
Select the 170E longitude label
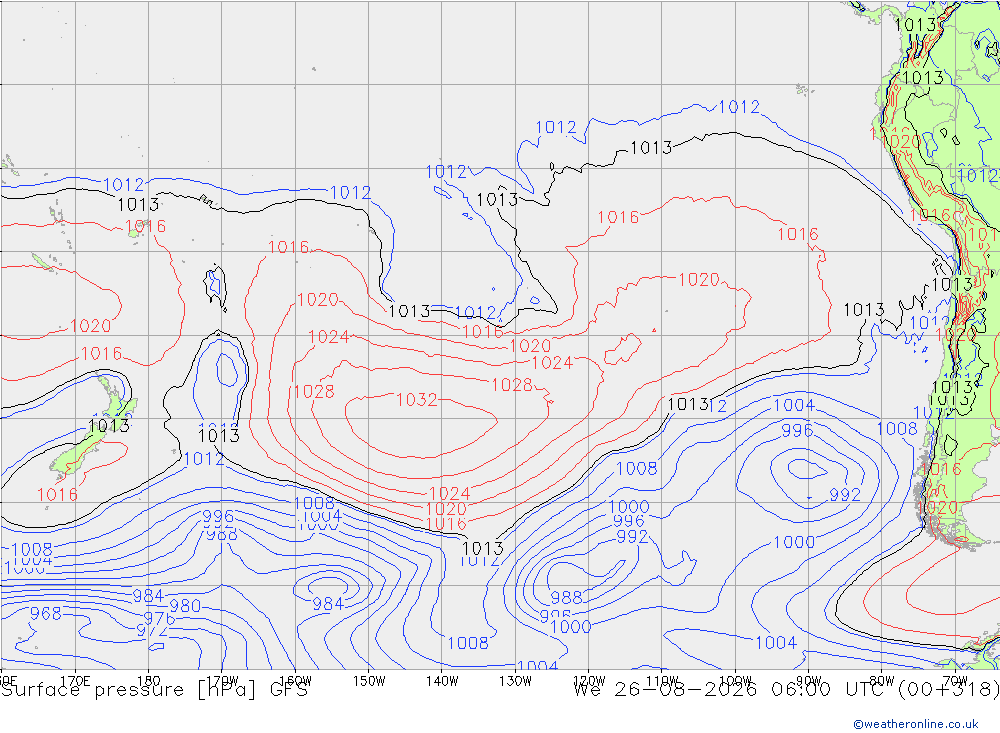coord(75,680)
